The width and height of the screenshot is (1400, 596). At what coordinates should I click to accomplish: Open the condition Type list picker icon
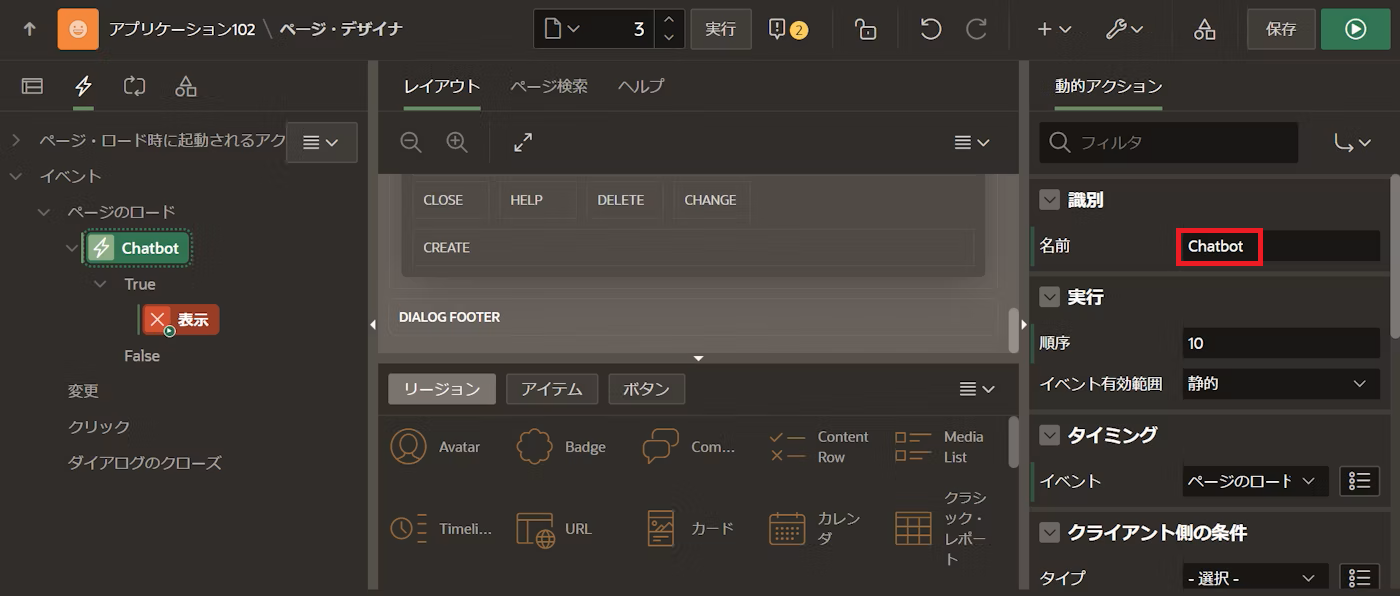[x=1358, y=578]
